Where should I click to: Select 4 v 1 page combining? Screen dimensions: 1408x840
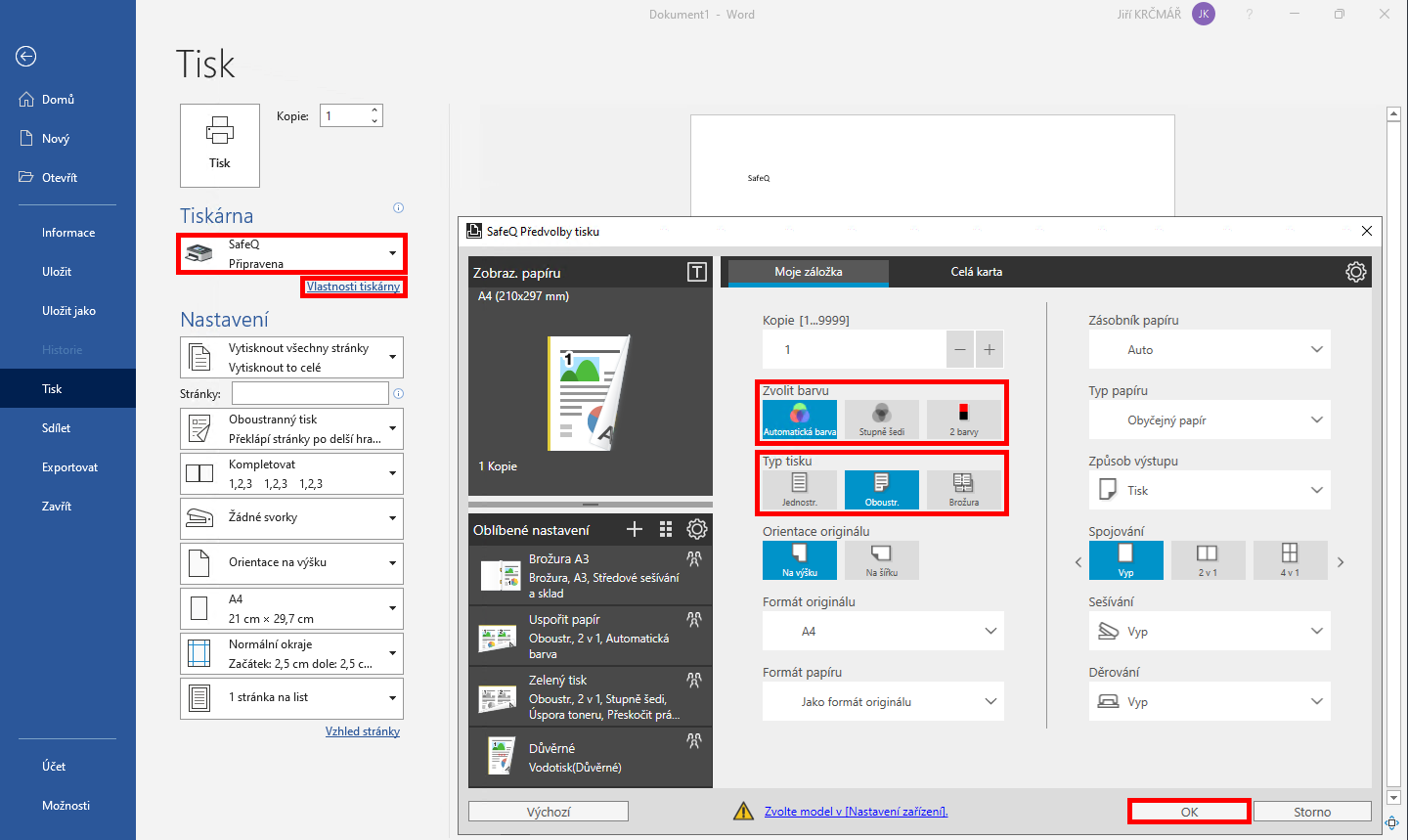pos(1291,560)
